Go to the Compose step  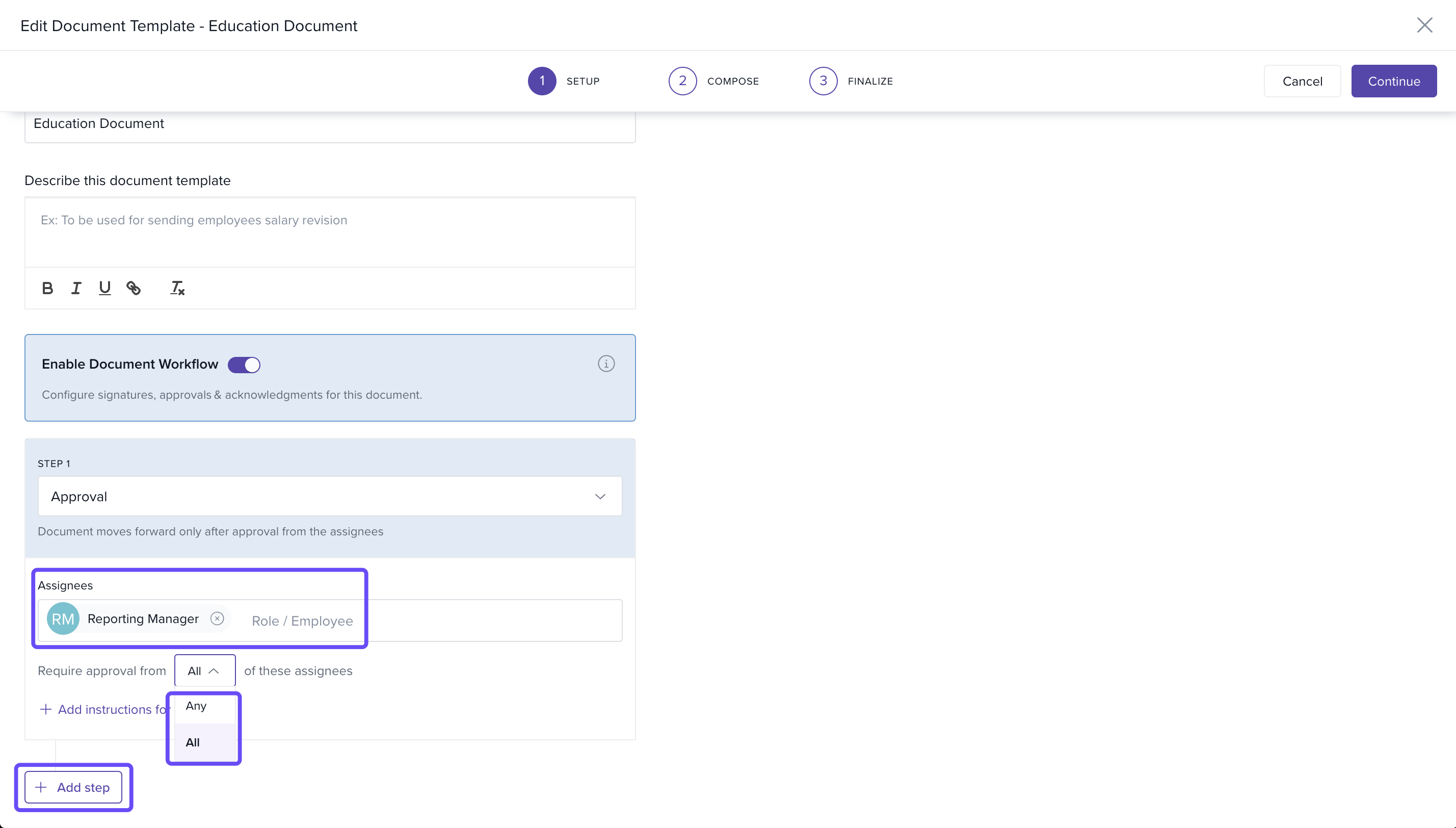click(682, 82)
